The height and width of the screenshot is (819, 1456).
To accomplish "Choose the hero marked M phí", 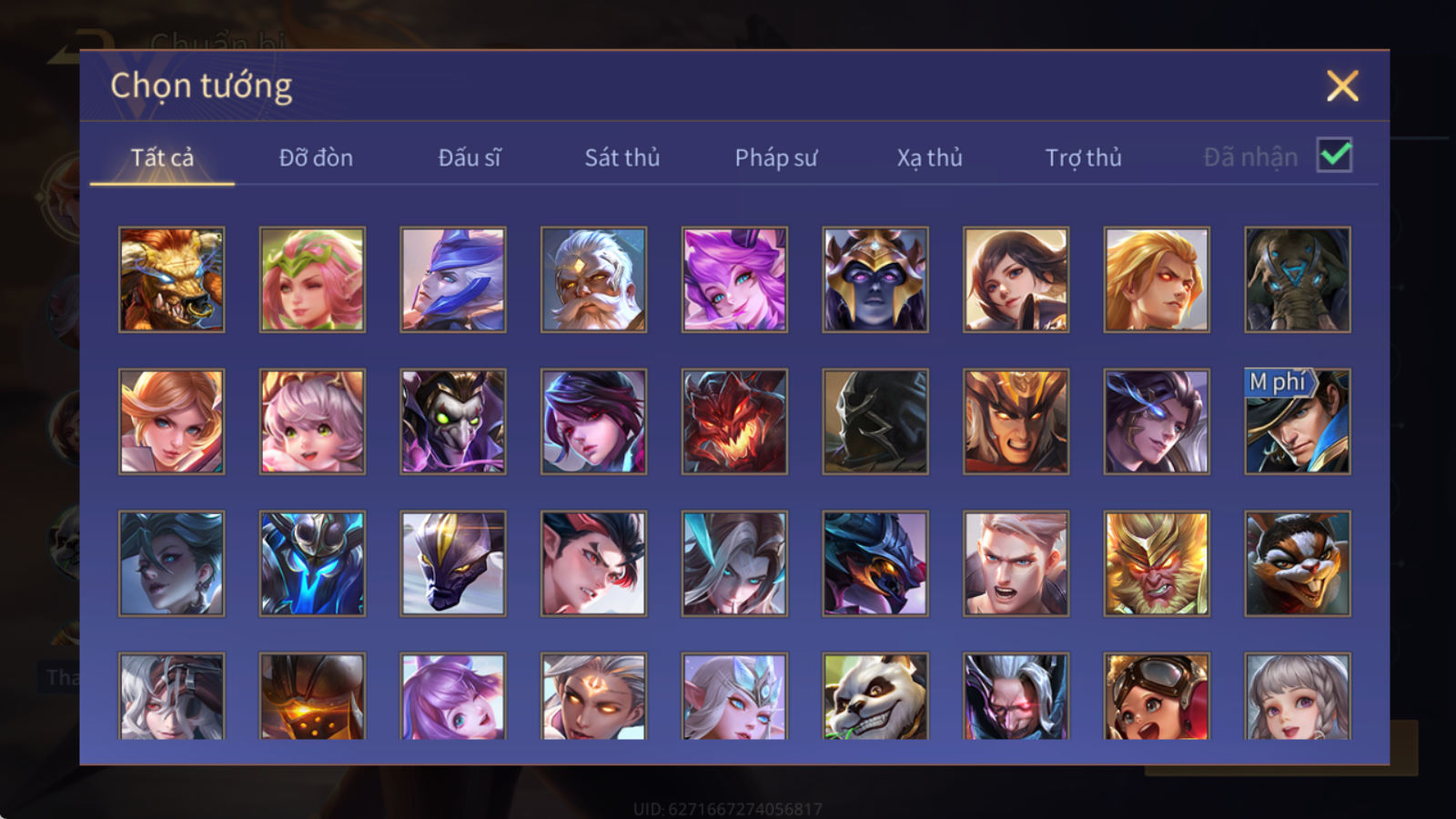I will [1298, 421].
